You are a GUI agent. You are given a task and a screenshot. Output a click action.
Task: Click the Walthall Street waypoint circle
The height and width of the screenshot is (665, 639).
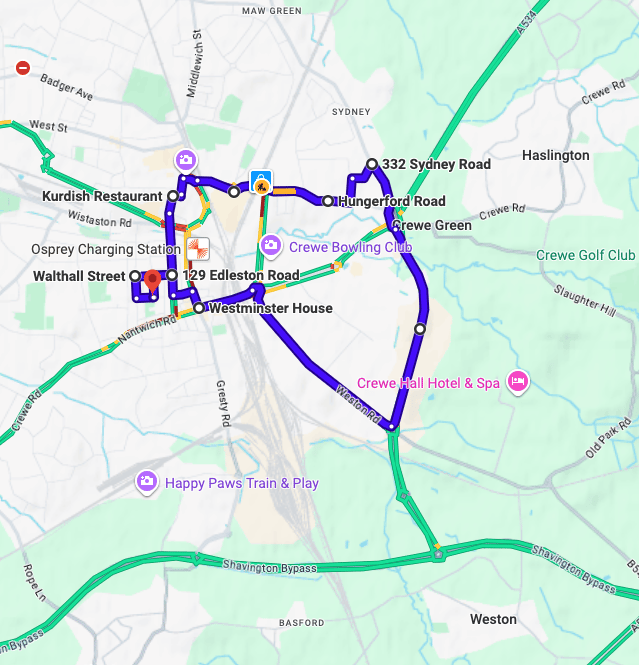click(x=135, y=276)
